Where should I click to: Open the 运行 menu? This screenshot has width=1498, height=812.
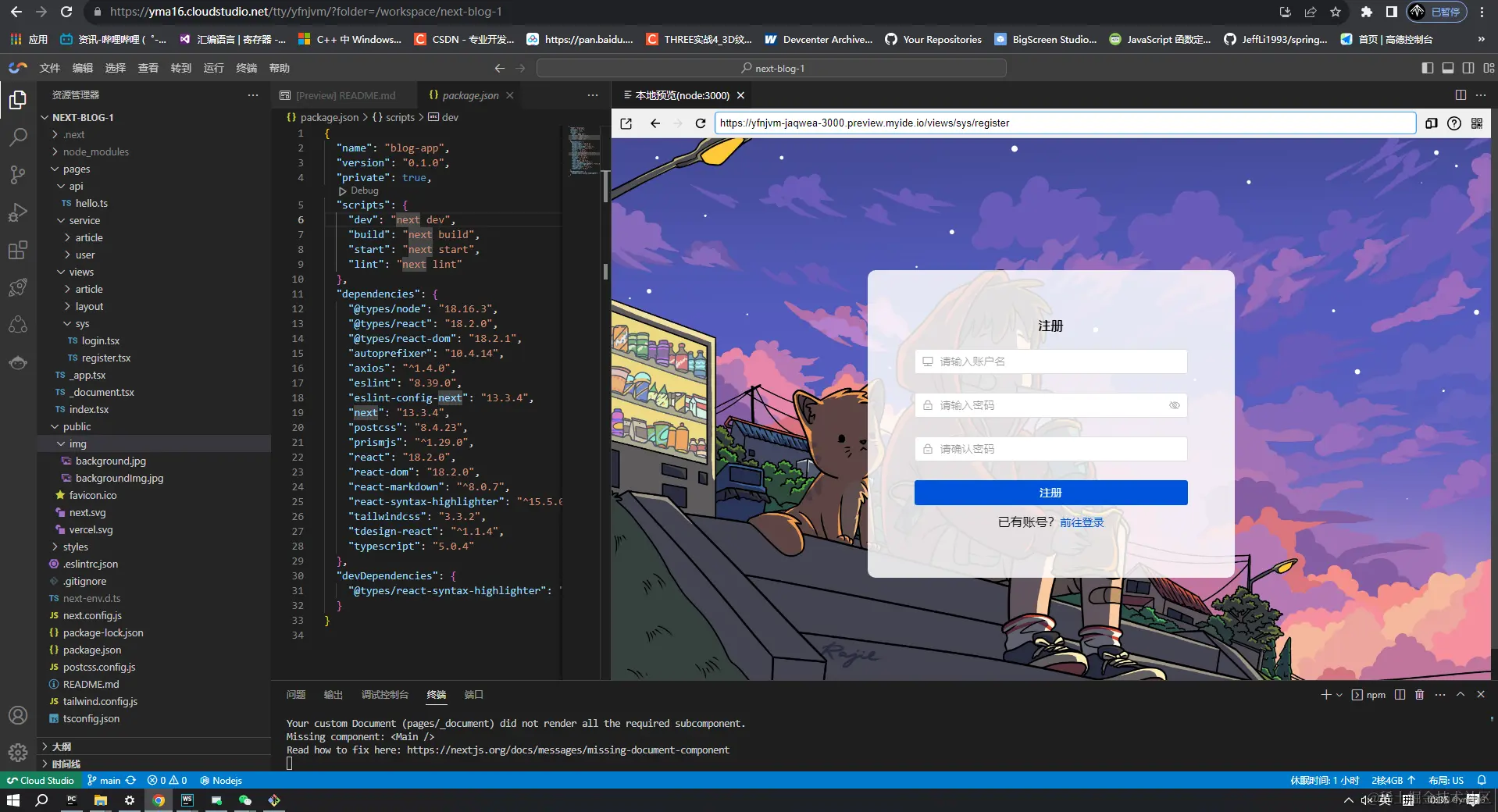tap(213, 68)
